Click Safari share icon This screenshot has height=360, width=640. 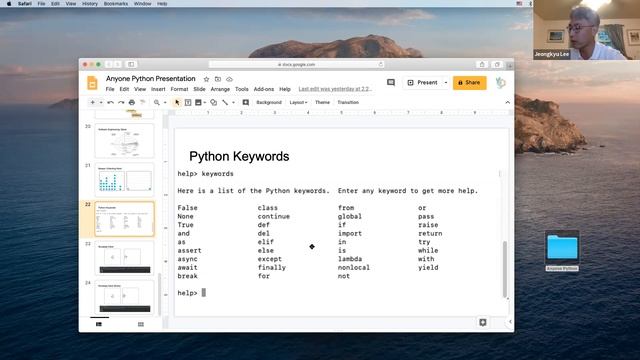pyautogui.click(x=482, y=64)
